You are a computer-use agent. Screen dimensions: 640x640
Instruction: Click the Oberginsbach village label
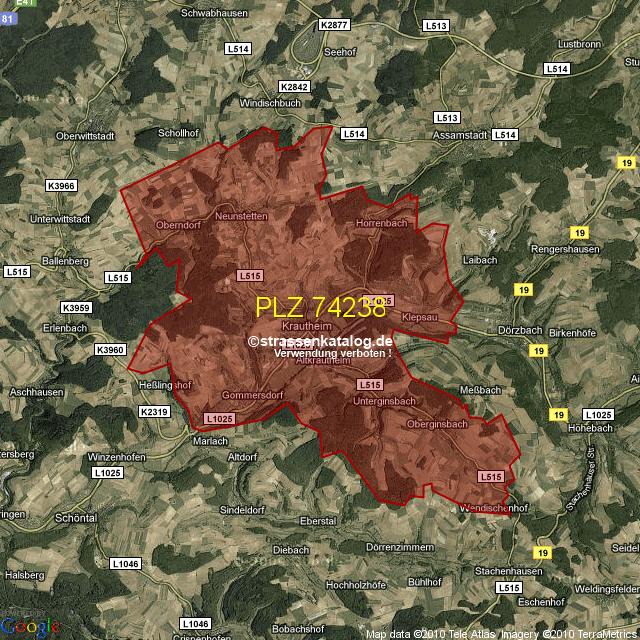pos(437,425)
